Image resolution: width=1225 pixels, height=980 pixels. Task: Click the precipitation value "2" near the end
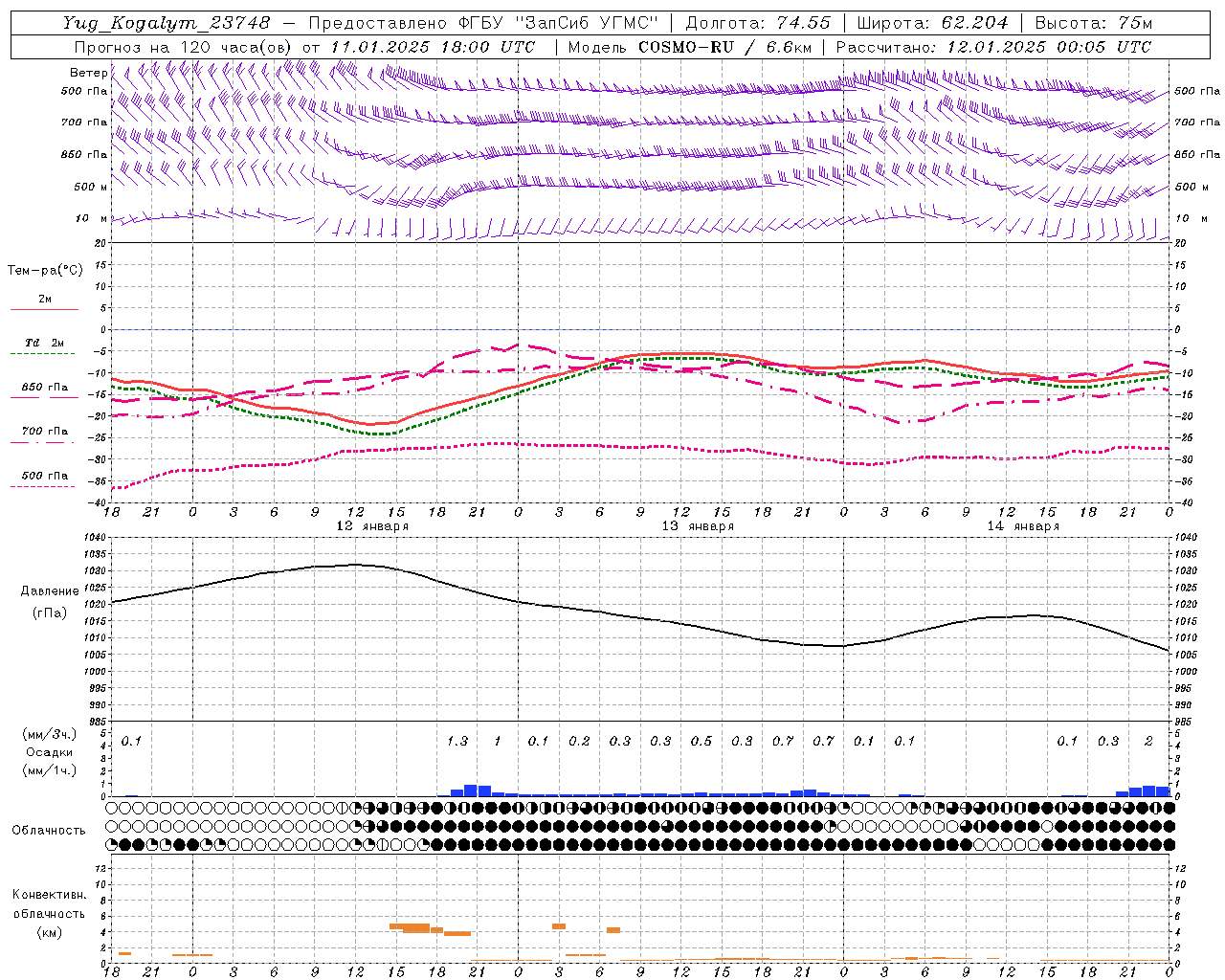coord(1148,742)
